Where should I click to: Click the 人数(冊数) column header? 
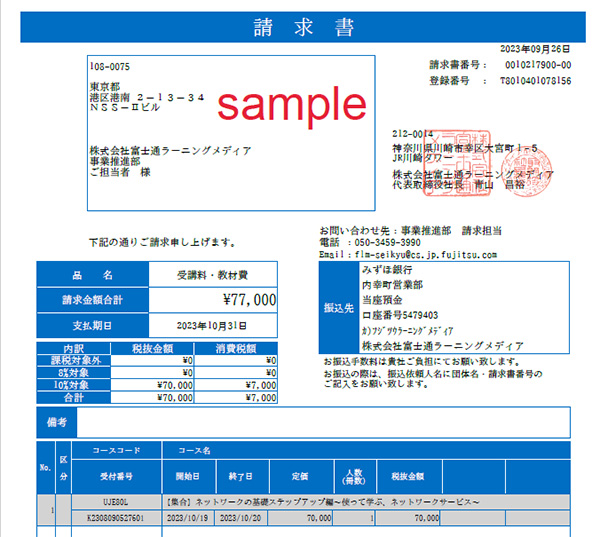[x=355, y=477]
